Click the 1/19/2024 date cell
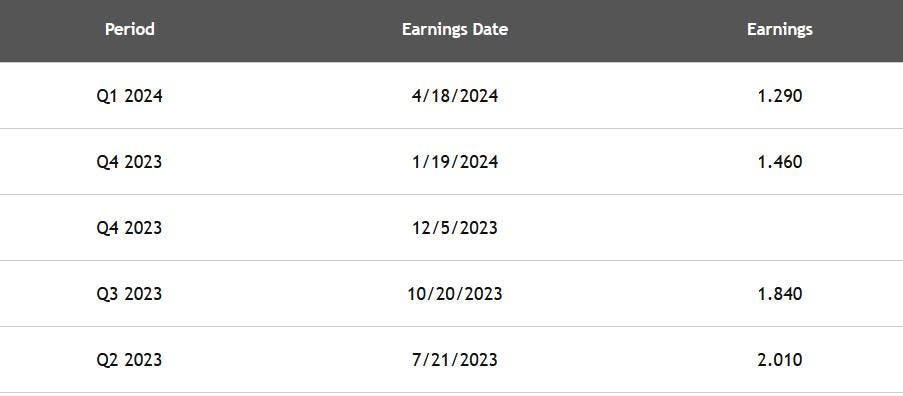 coord(455,162)
